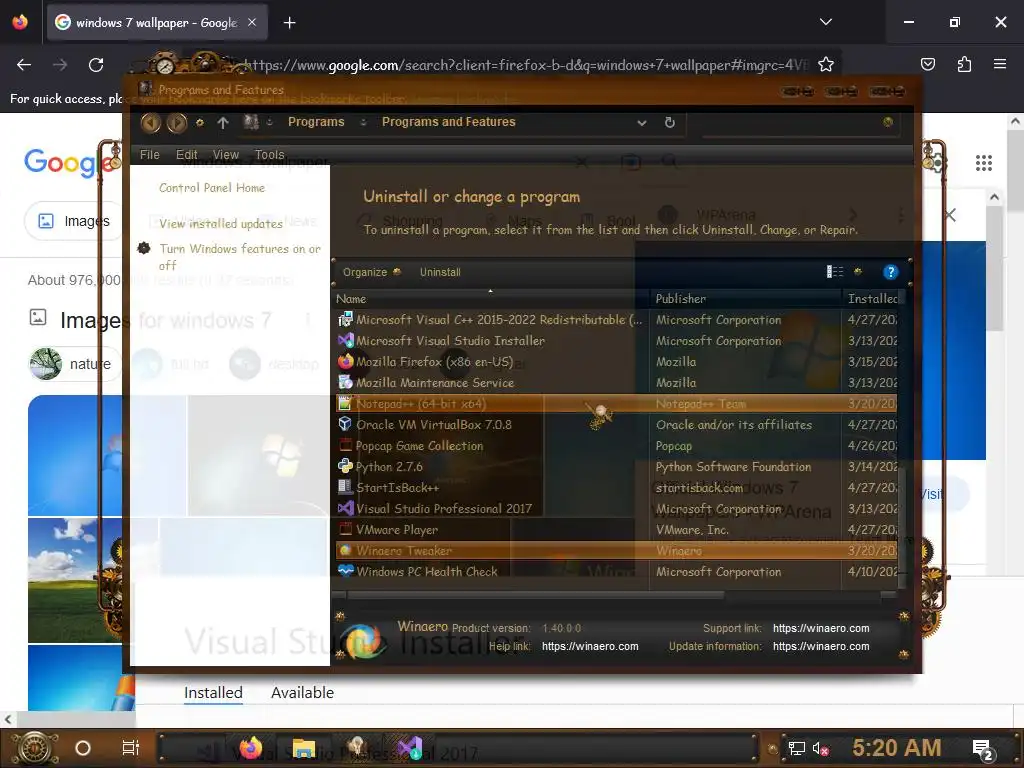This screenshot has width=1024, height=768.
Task: Open Google apps grid icon
Action: (984, 163)
